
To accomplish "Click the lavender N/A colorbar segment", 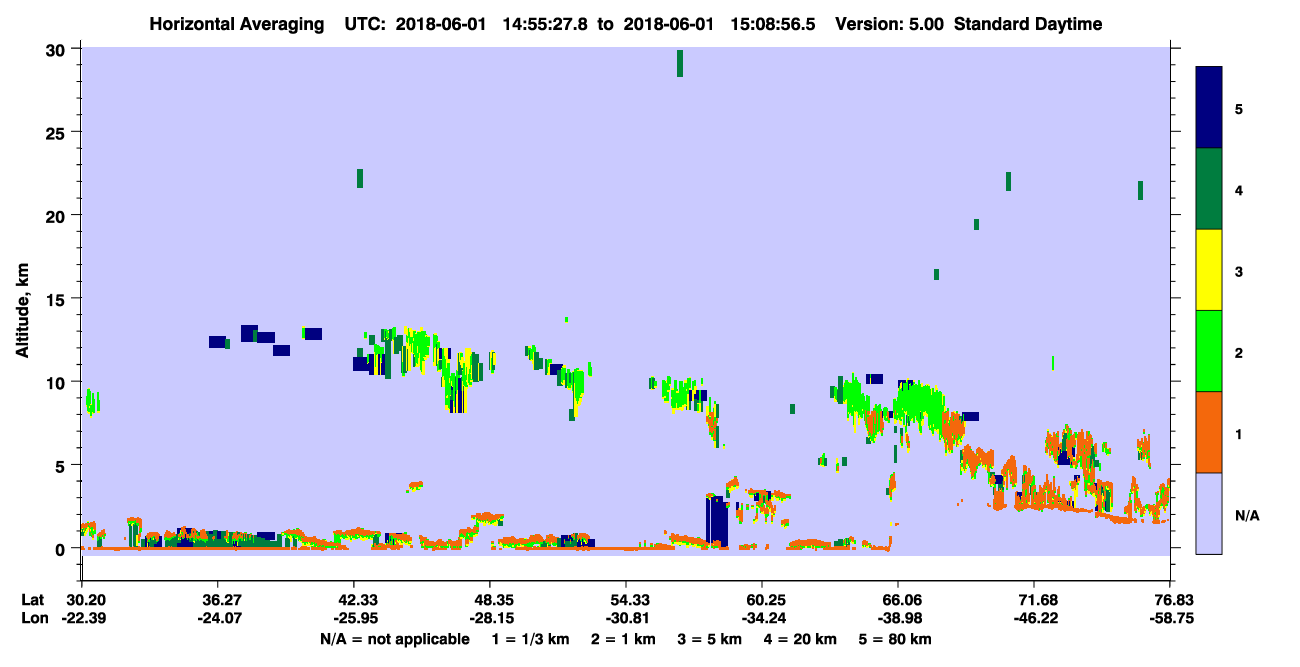I will tap(1209, 513).
